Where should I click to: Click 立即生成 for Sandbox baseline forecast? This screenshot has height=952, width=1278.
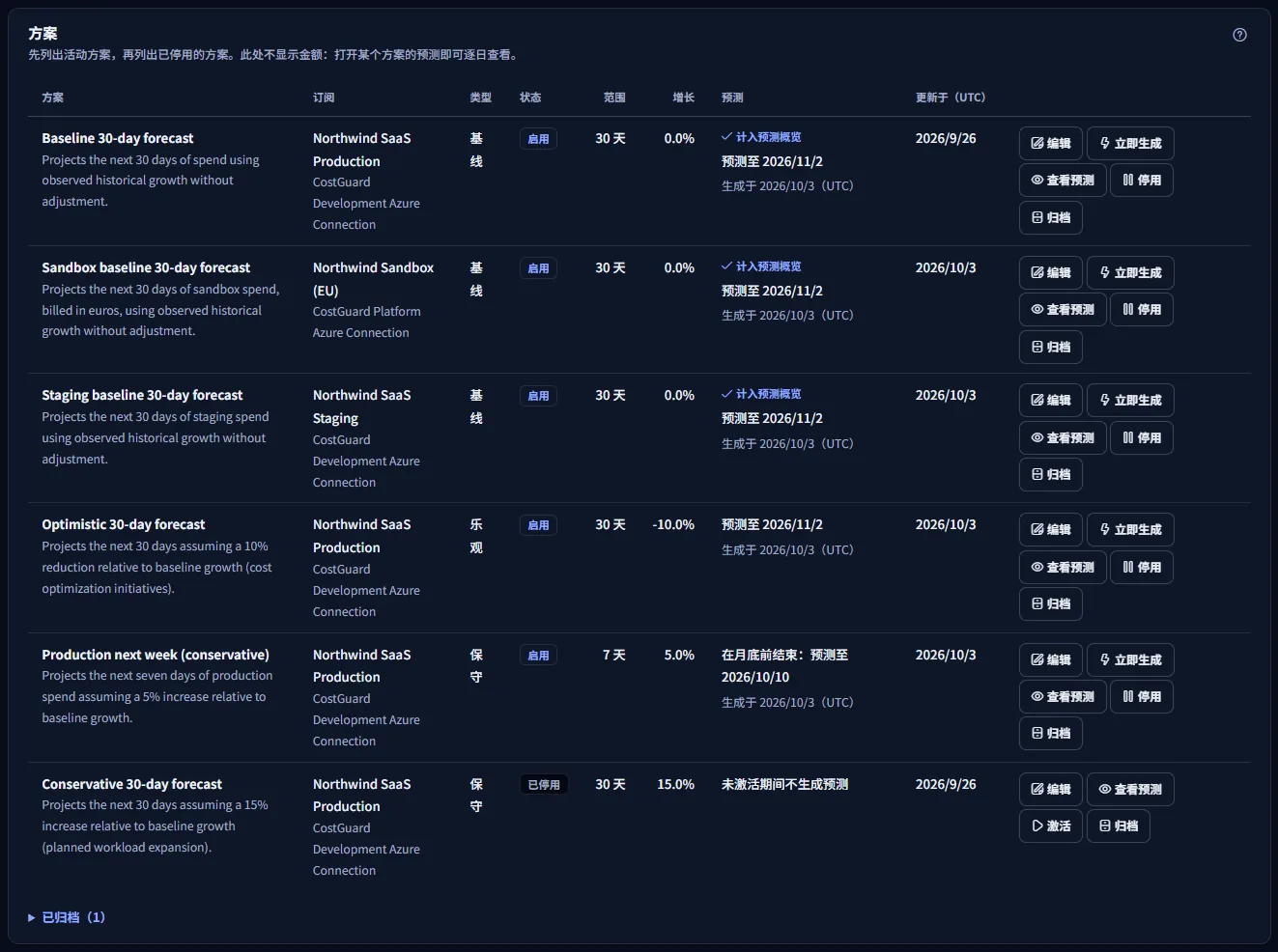(1130, 272)
